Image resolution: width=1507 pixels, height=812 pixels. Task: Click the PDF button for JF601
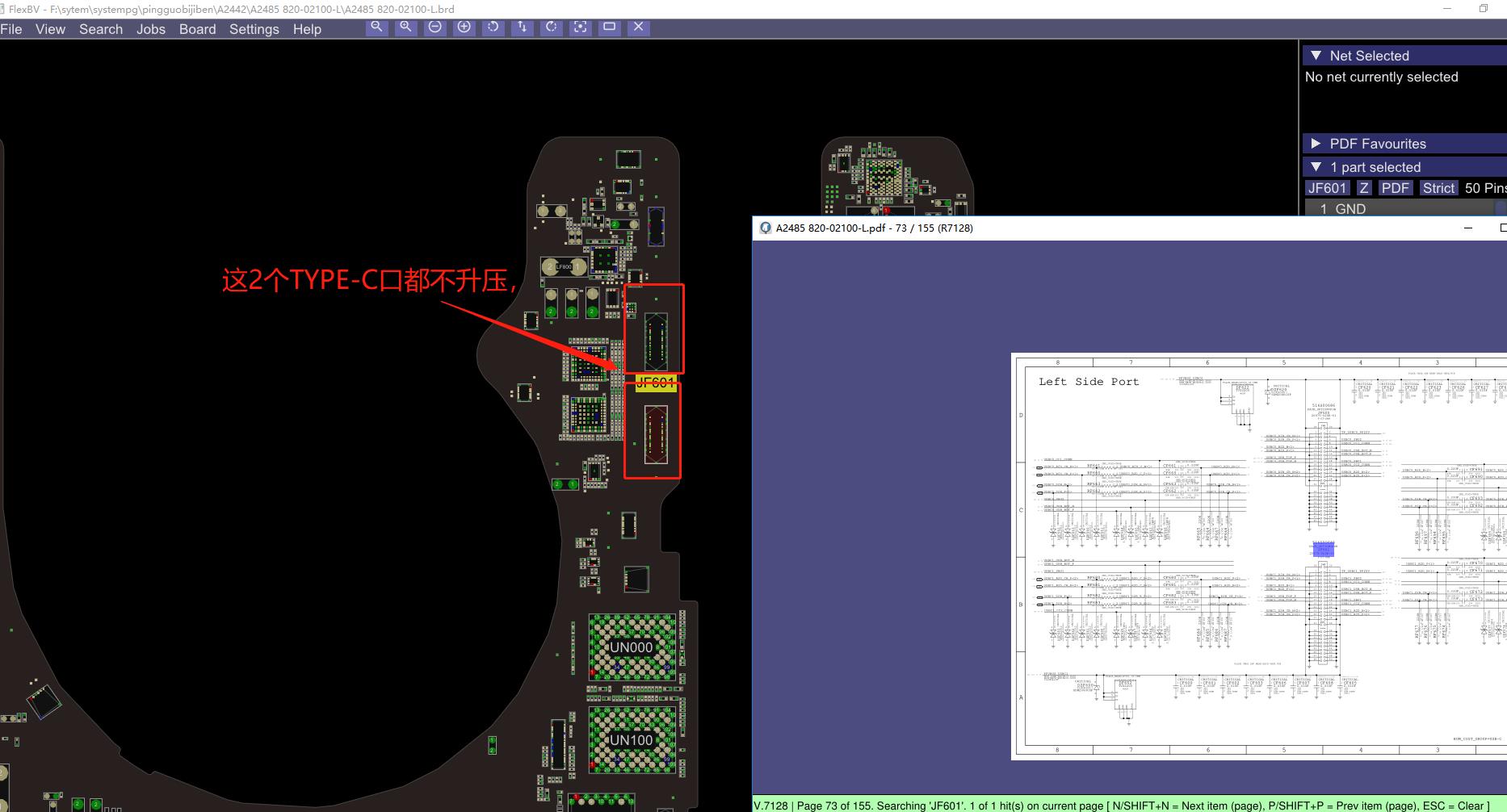(x=1395, y=188)
